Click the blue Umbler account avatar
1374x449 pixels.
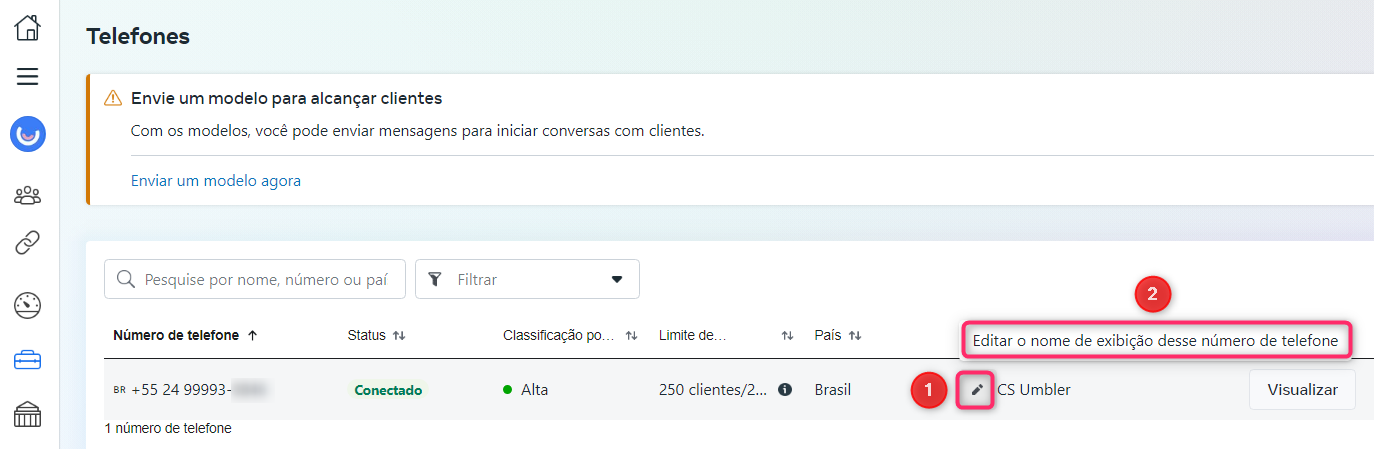pyautogui.click(x=28, y=134)
